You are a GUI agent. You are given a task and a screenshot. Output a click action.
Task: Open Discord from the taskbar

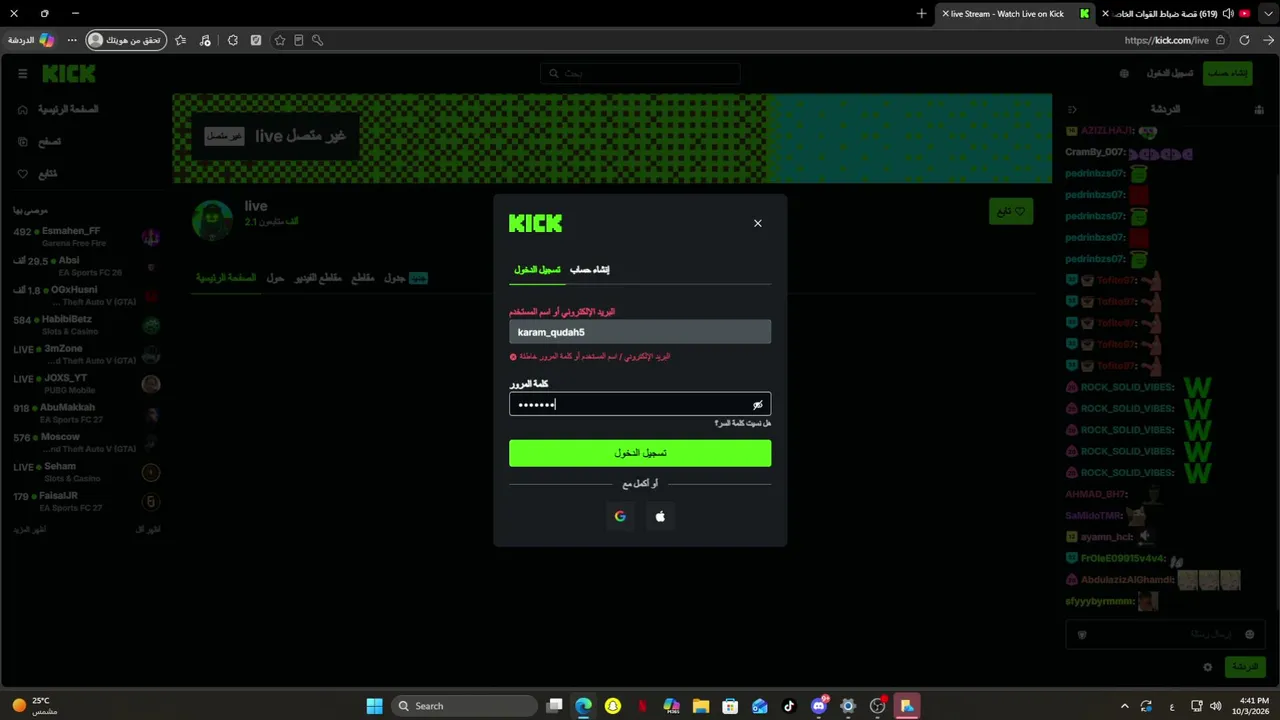pyautogui.click(x=819, y=706)
